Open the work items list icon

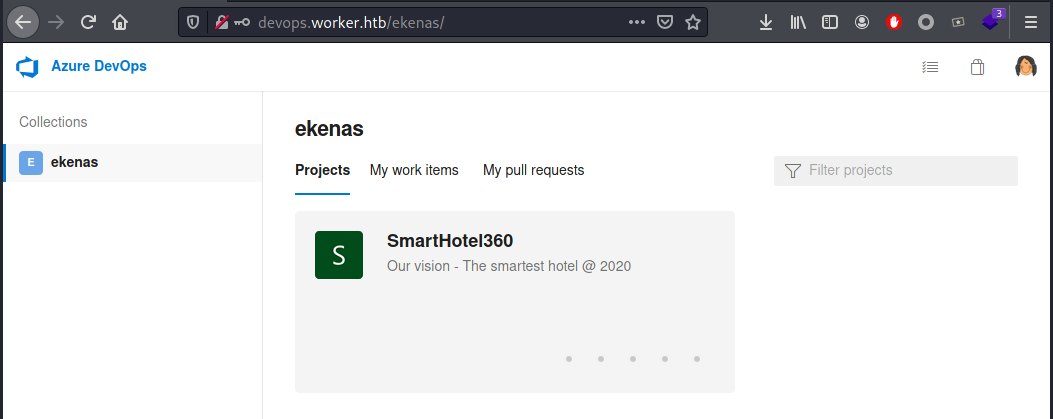tap(930, 67)
